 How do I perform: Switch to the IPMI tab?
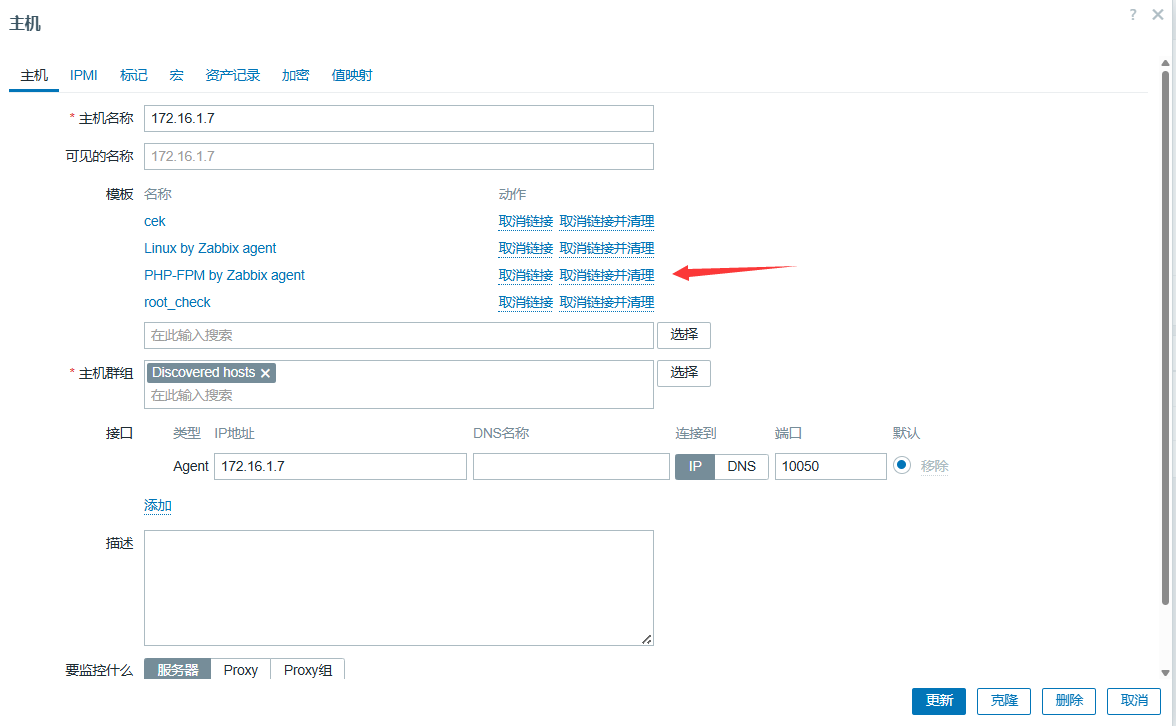83,75
